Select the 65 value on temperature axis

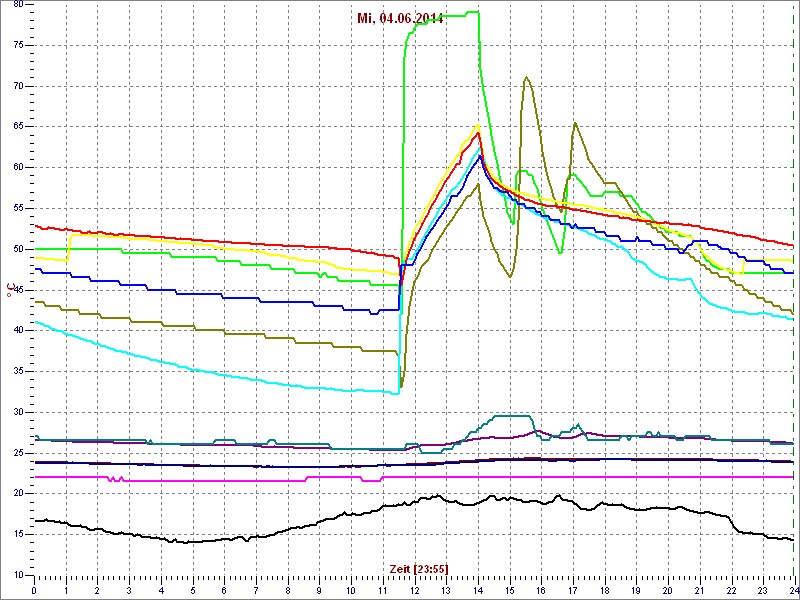[17, 127]
